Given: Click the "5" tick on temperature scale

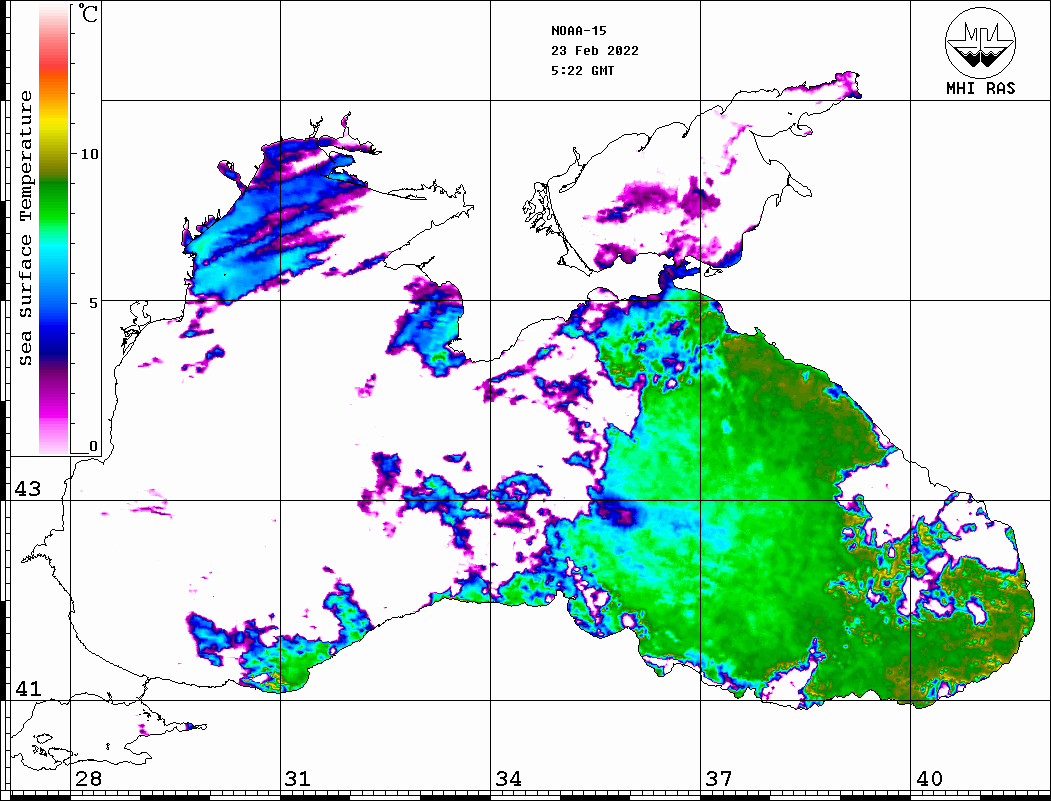Looking at the screenshot, I should coord(93,303).
